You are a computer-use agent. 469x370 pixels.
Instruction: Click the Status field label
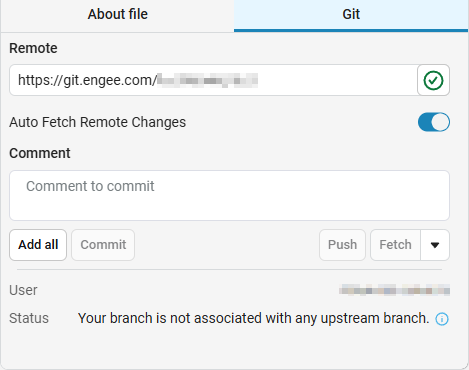[29, 318]
